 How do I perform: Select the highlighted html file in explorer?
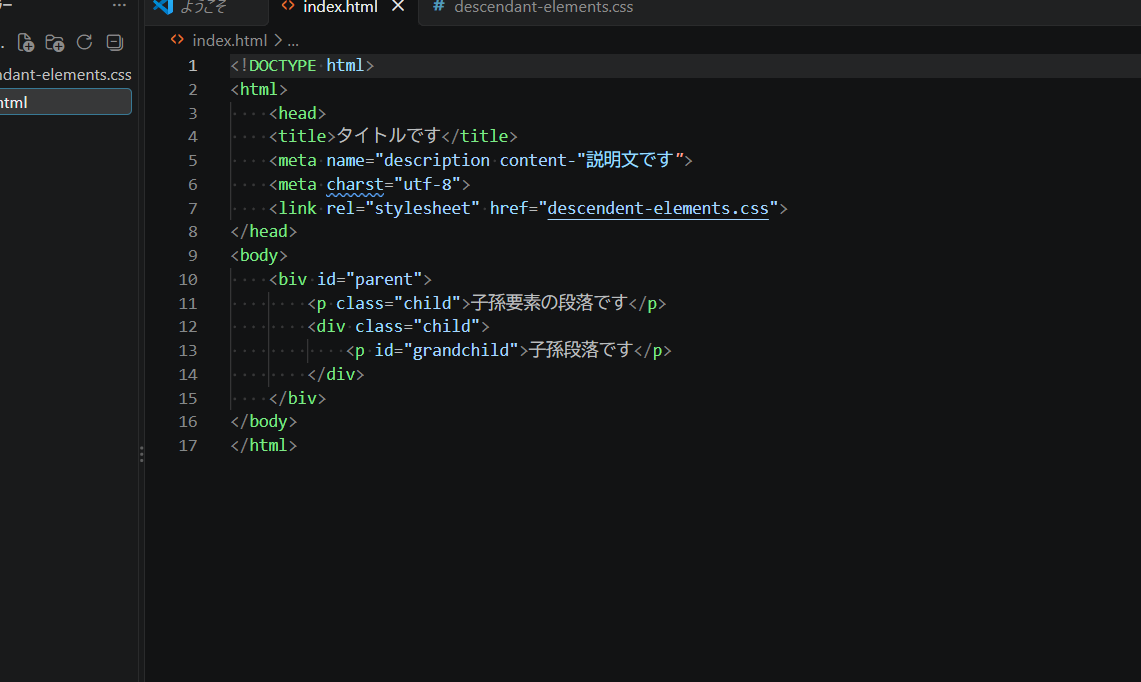pos(65,102)
